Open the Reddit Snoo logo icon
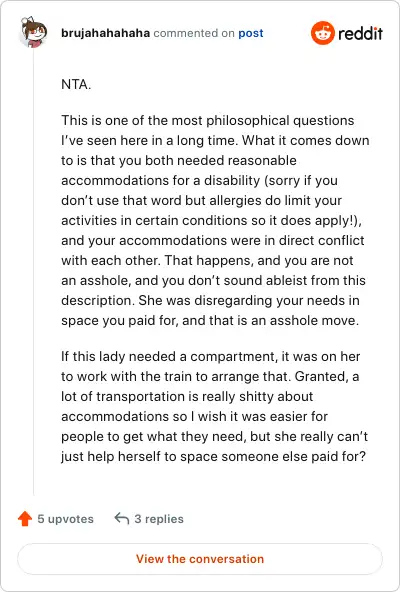Viewport: 400px width, 592px height. [323, 33]
